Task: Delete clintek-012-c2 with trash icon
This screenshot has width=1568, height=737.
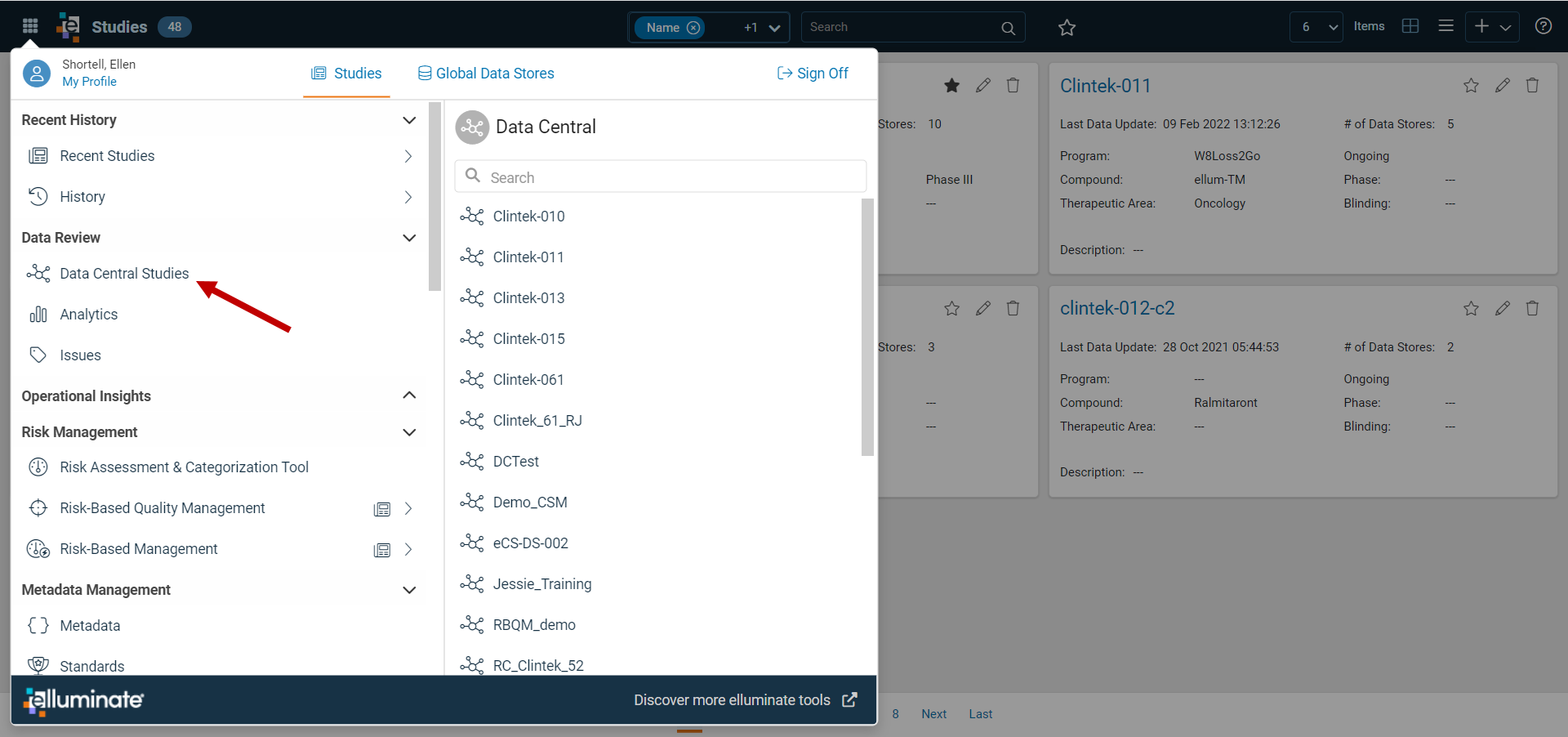Action: tap(1532, 308)
